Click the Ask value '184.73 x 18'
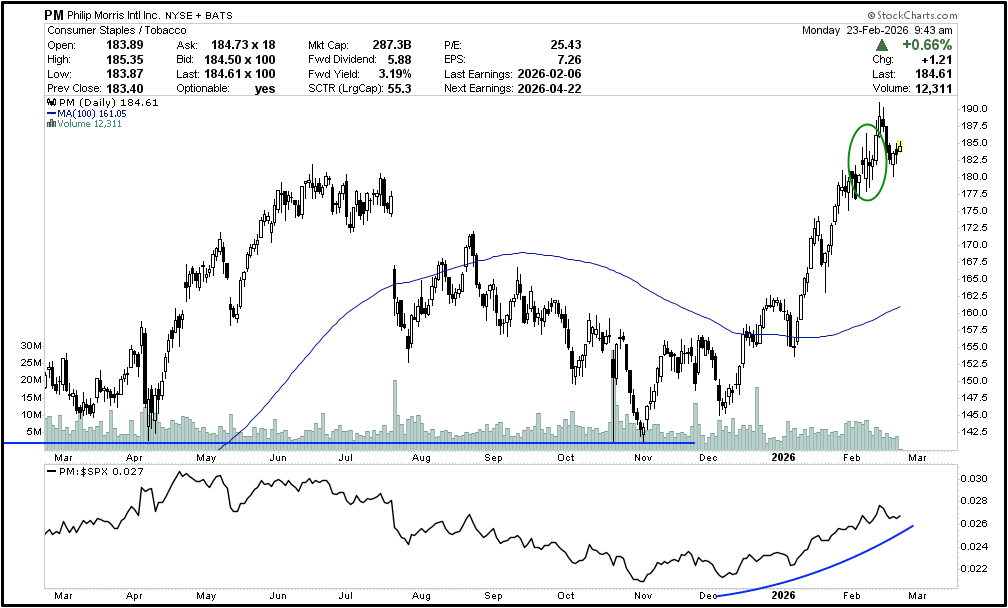Viewport: 1008px width, 608px height. (243, 45)
